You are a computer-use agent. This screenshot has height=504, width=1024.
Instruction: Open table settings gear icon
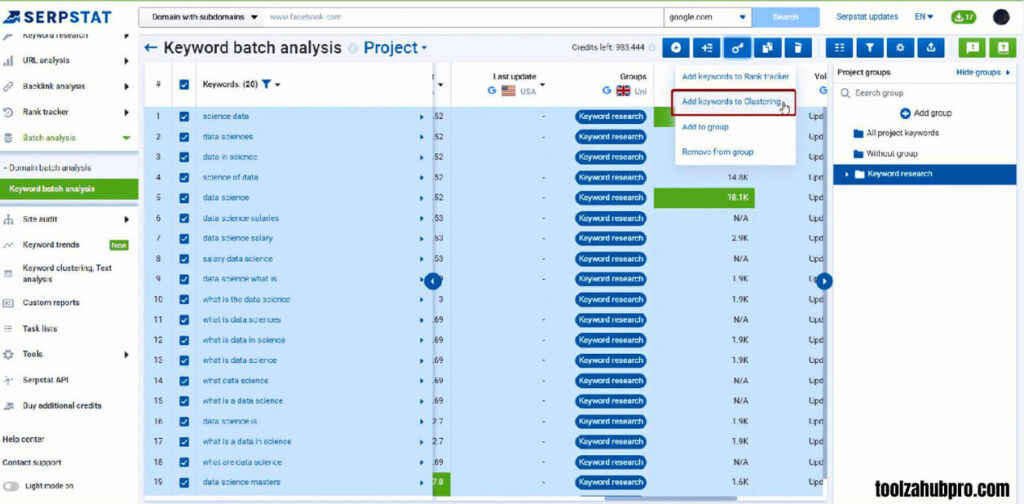[901, 48]
